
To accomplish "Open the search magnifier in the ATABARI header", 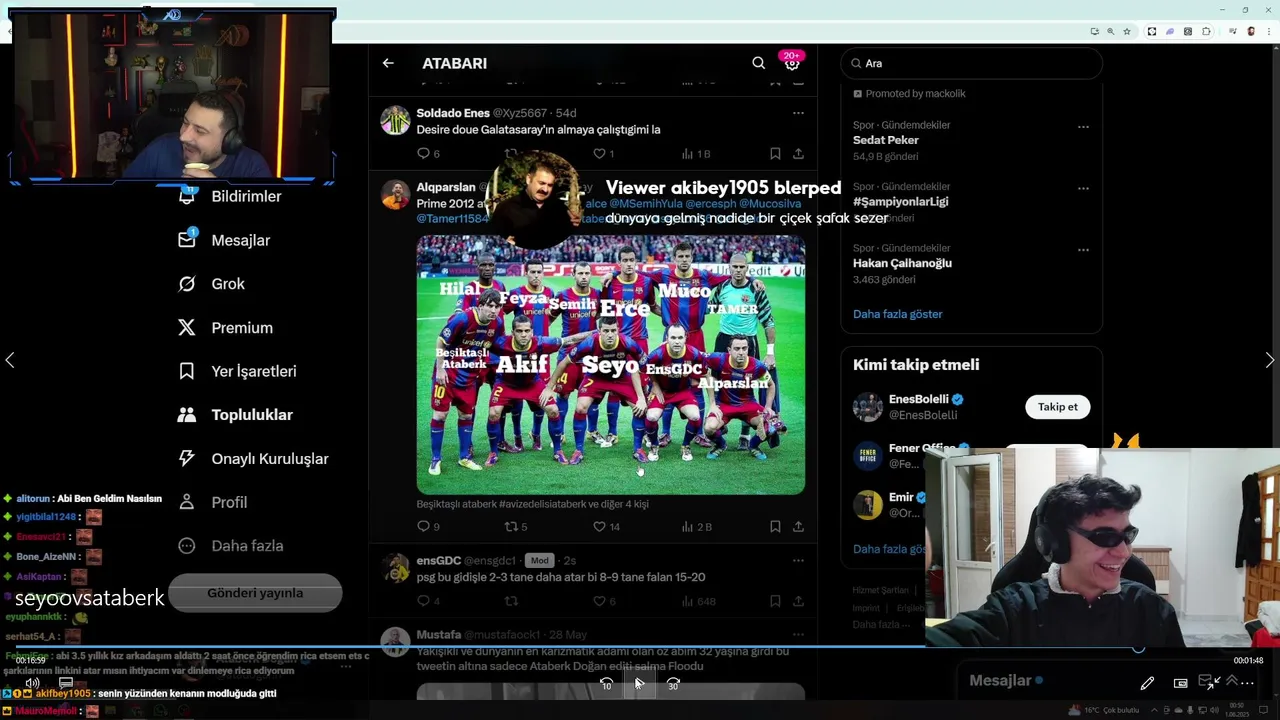I will (x=759, y=63).
